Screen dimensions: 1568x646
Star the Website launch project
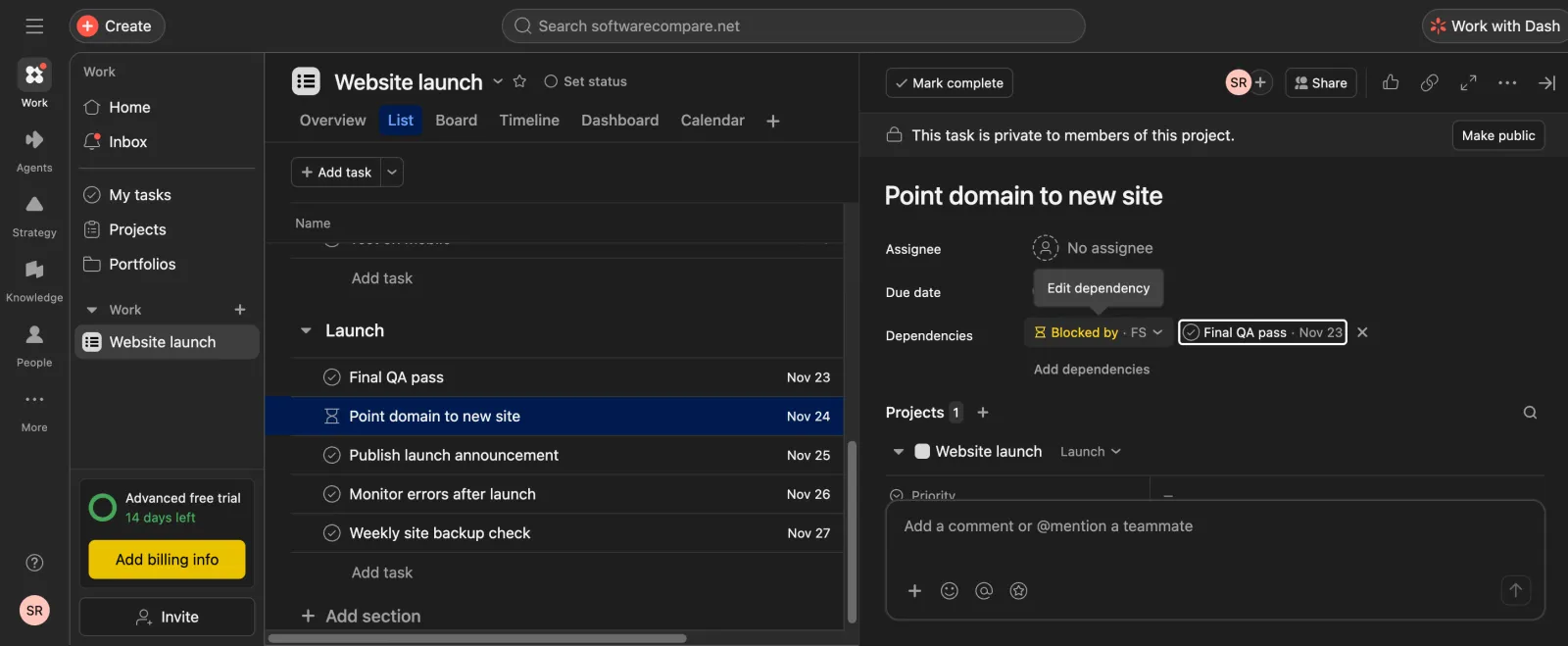tap(520, 81)
